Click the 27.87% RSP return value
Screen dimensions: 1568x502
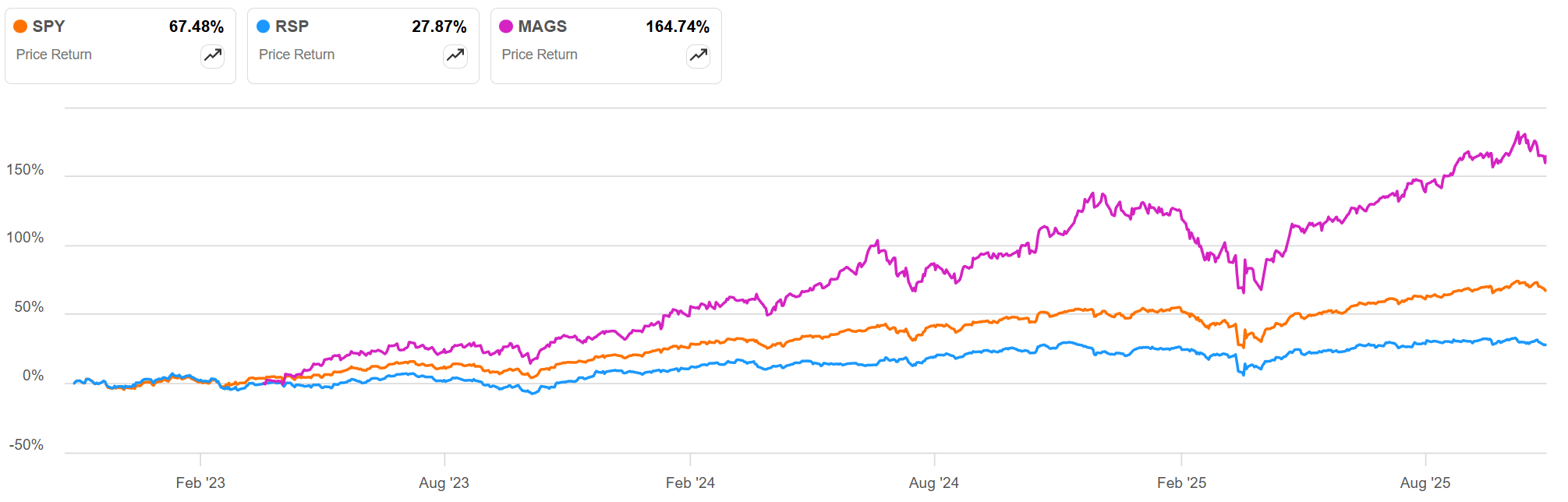pos(439,27)
